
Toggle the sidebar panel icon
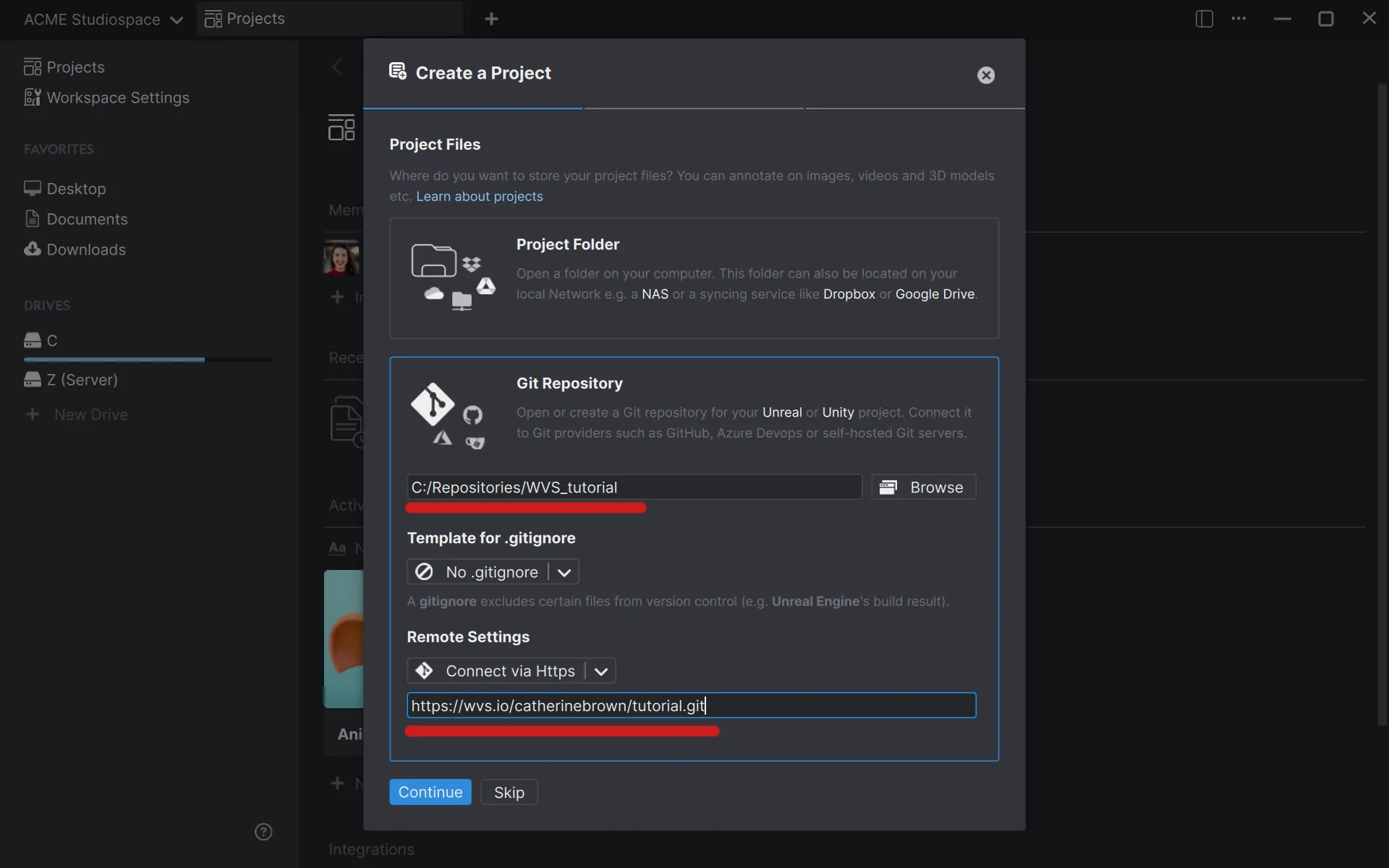pos(1203,19)
